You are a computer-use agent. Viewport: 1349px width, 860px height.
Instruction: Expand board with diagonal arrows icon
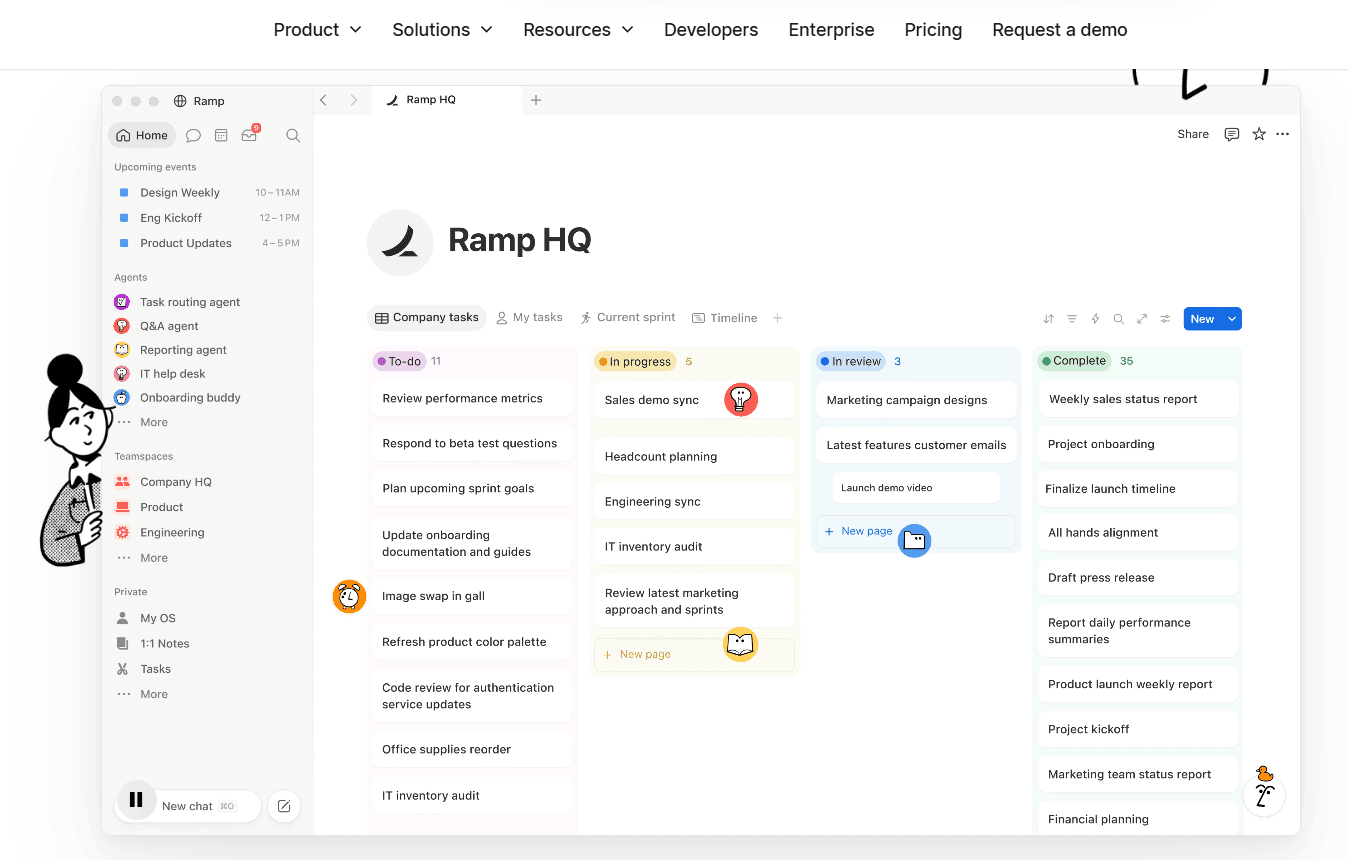point(1142,319)
